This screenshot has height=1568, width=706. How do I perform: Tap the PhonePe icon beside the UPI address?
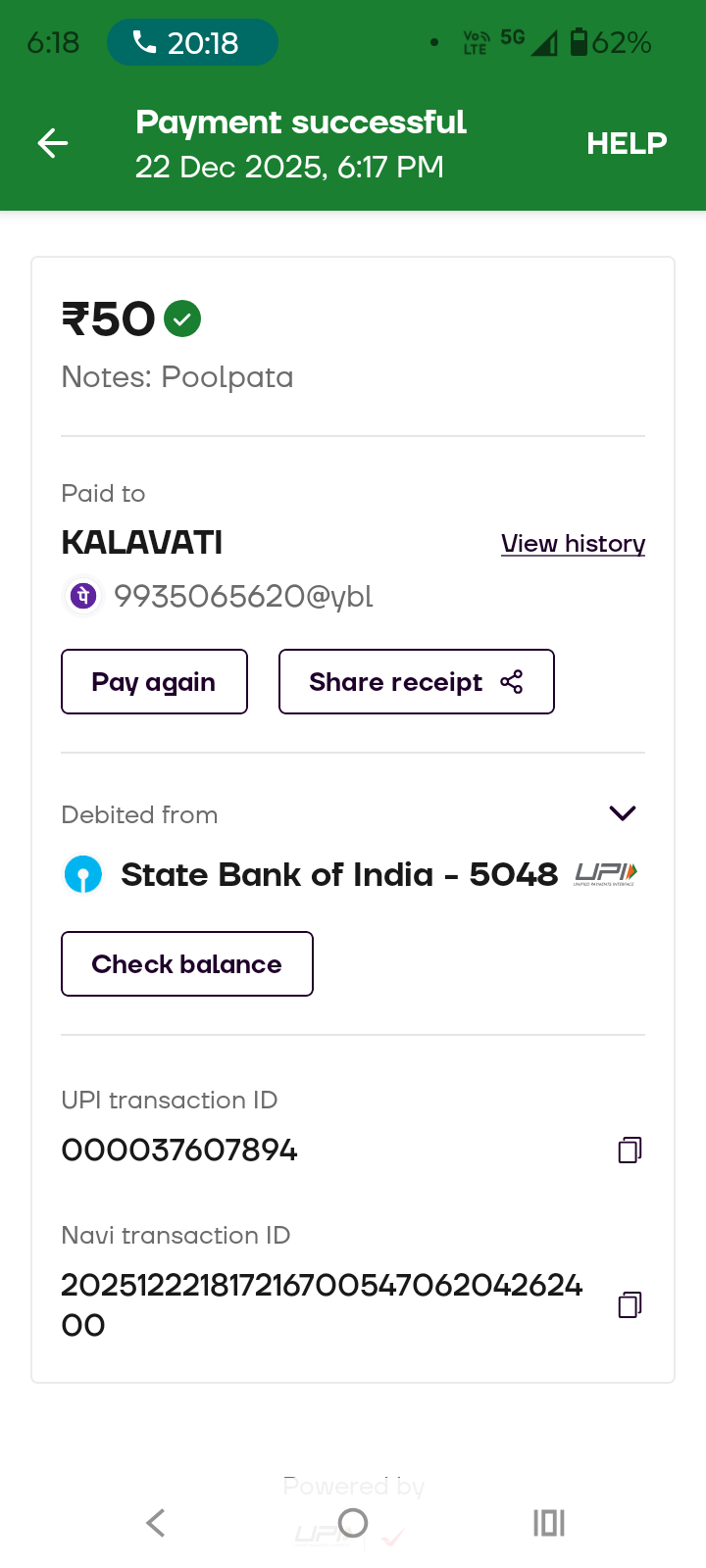84,596
